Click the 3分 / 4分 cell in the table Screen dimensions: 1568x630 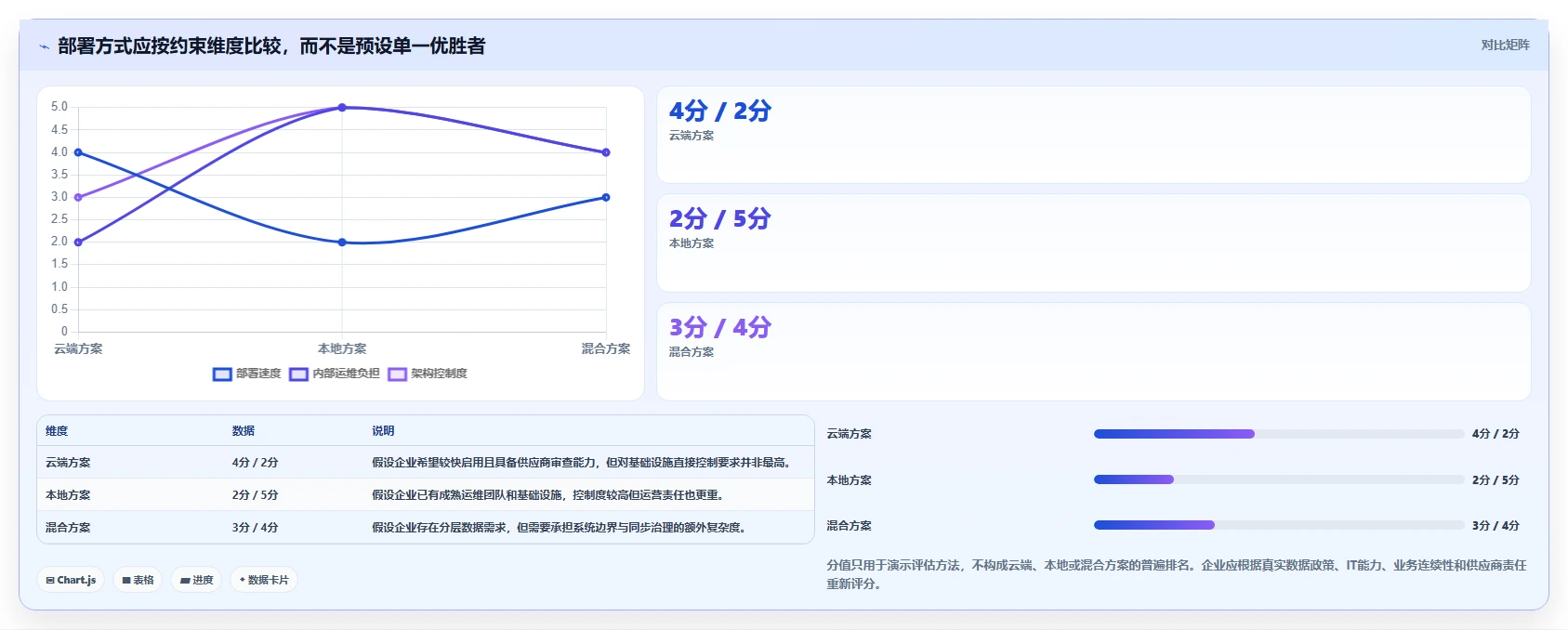[256, 528]
